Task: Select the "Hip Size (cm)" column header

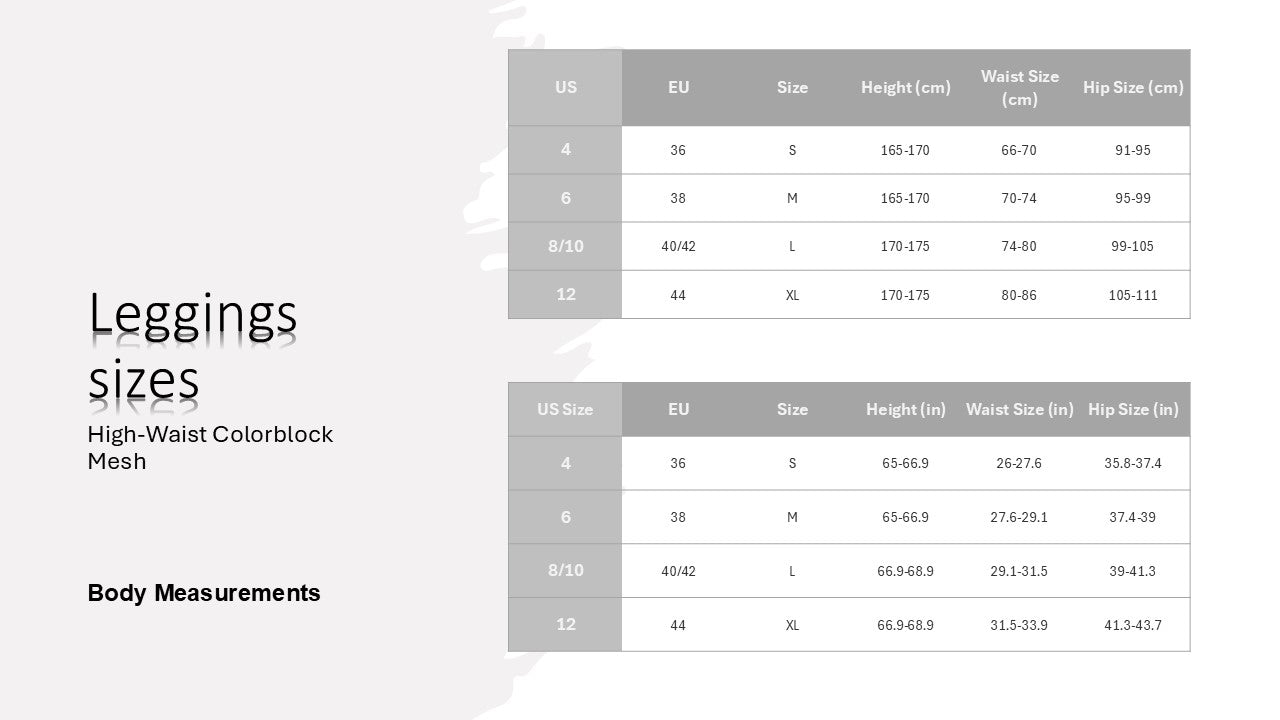Action: click(x=1133, y=88)
